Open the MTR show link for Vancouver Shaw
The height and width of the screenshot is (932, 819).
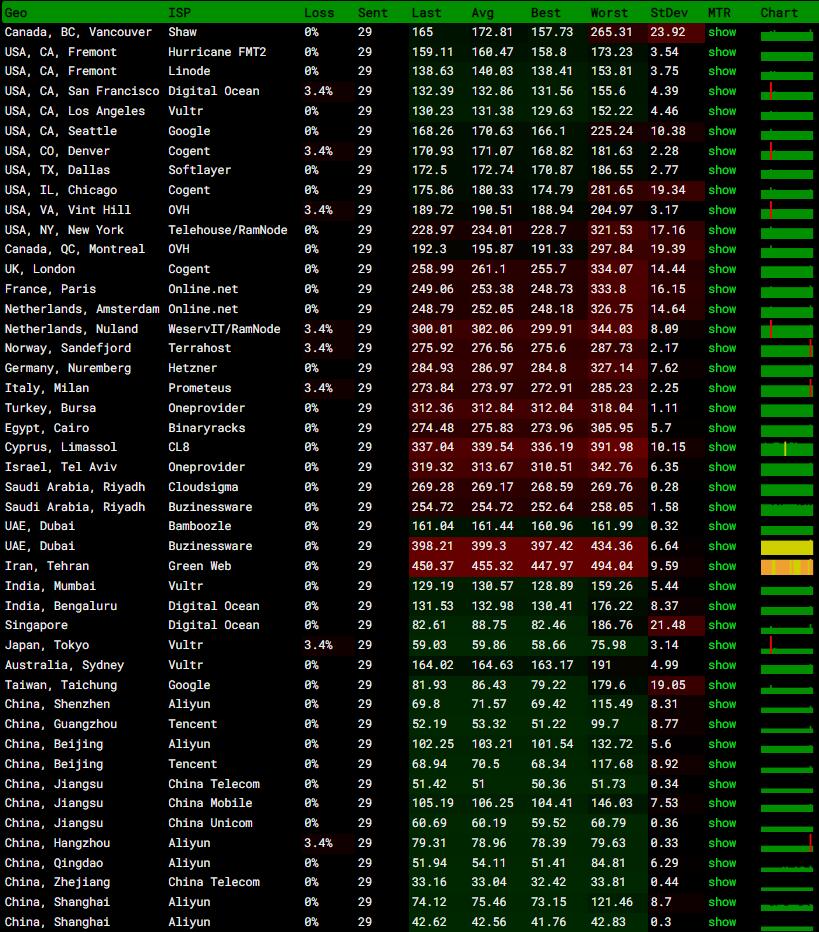(722, 32)
